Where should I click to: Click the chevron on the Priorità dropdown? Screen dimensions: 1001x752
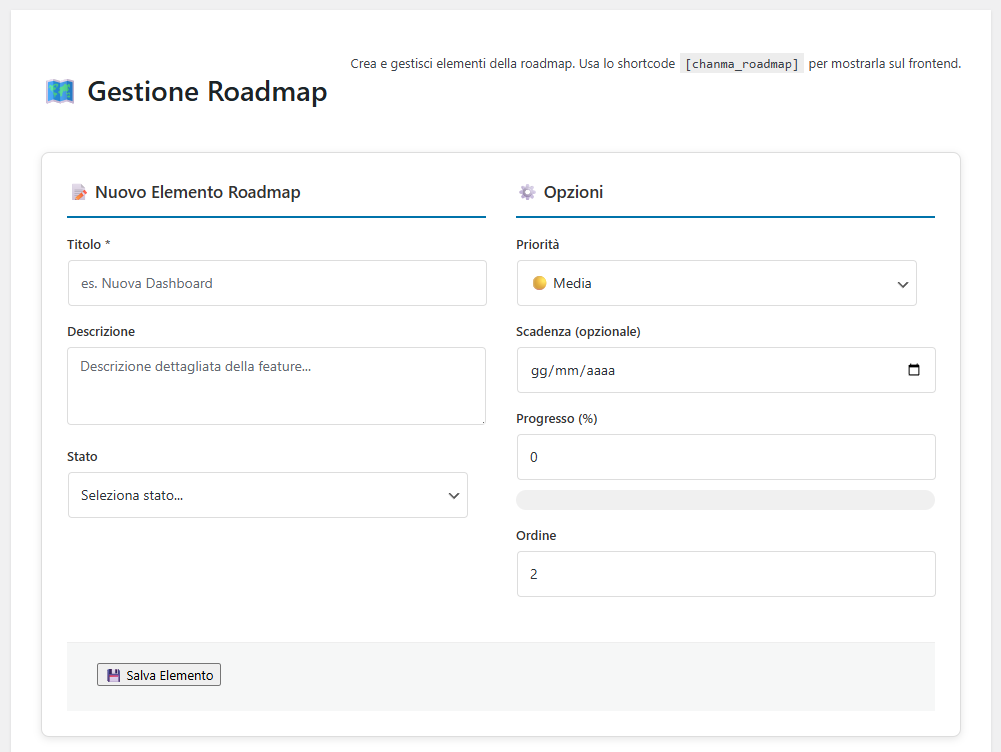902,283
